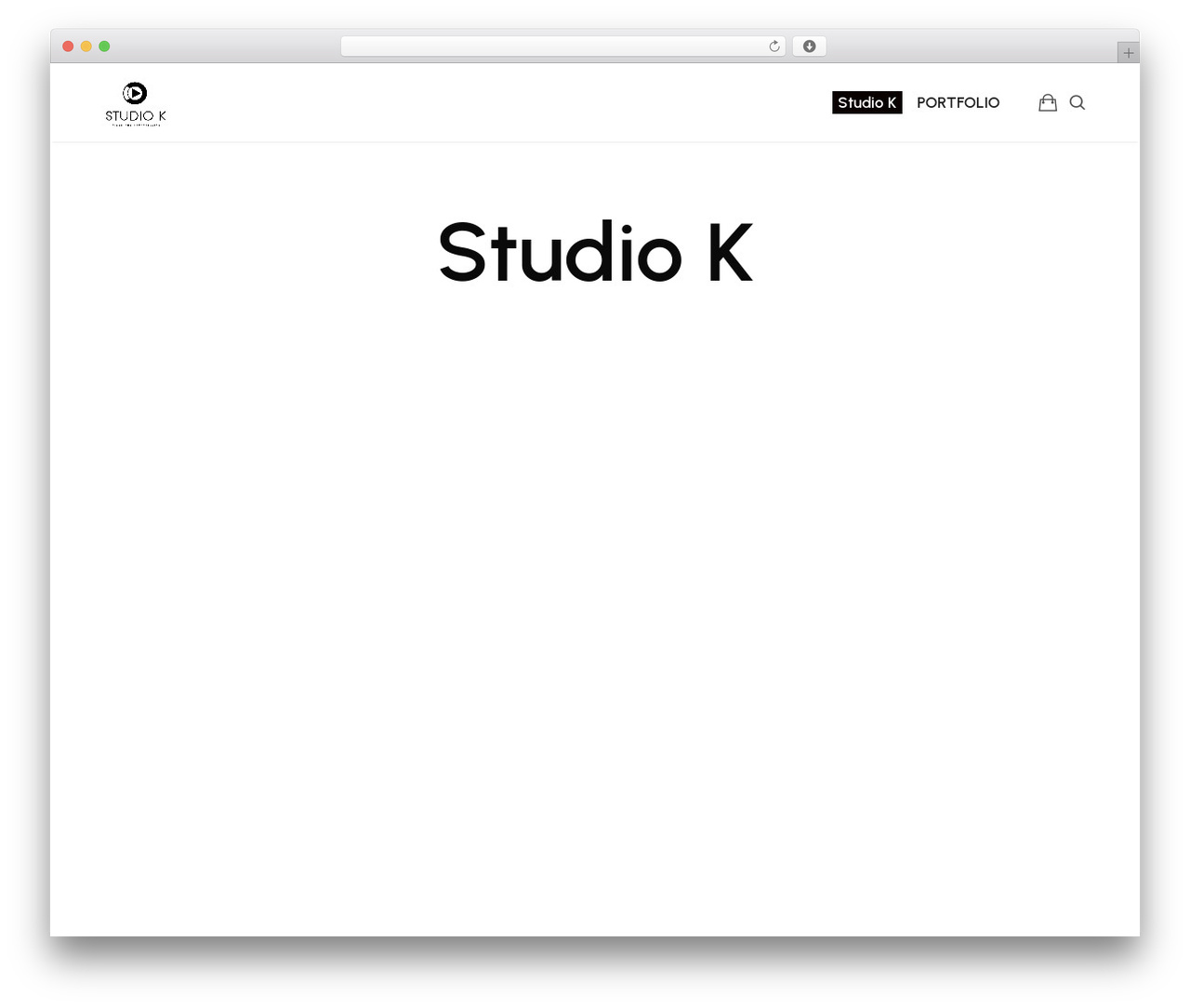Click the Studio K logo in header
The height and width of the screenshot is (1008, 1190).
click(x=135, y=103)
